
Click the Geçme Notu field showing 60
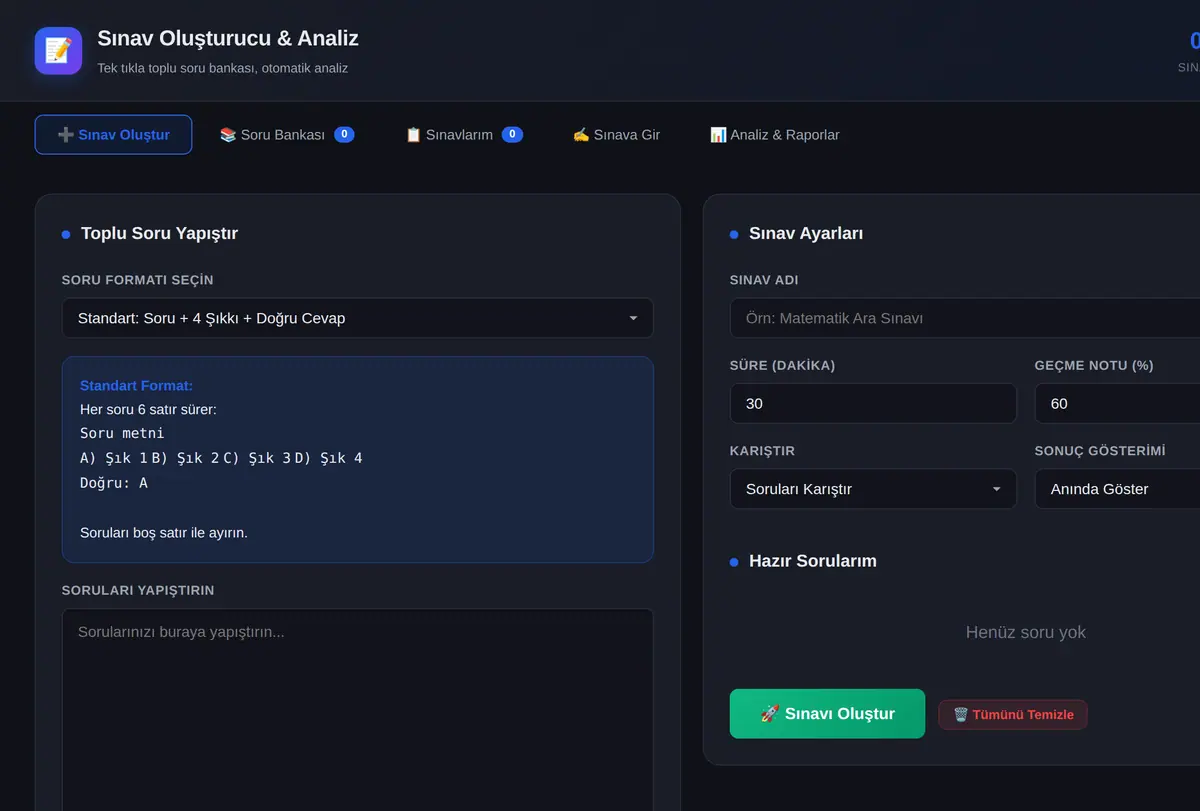[1117, 404]
